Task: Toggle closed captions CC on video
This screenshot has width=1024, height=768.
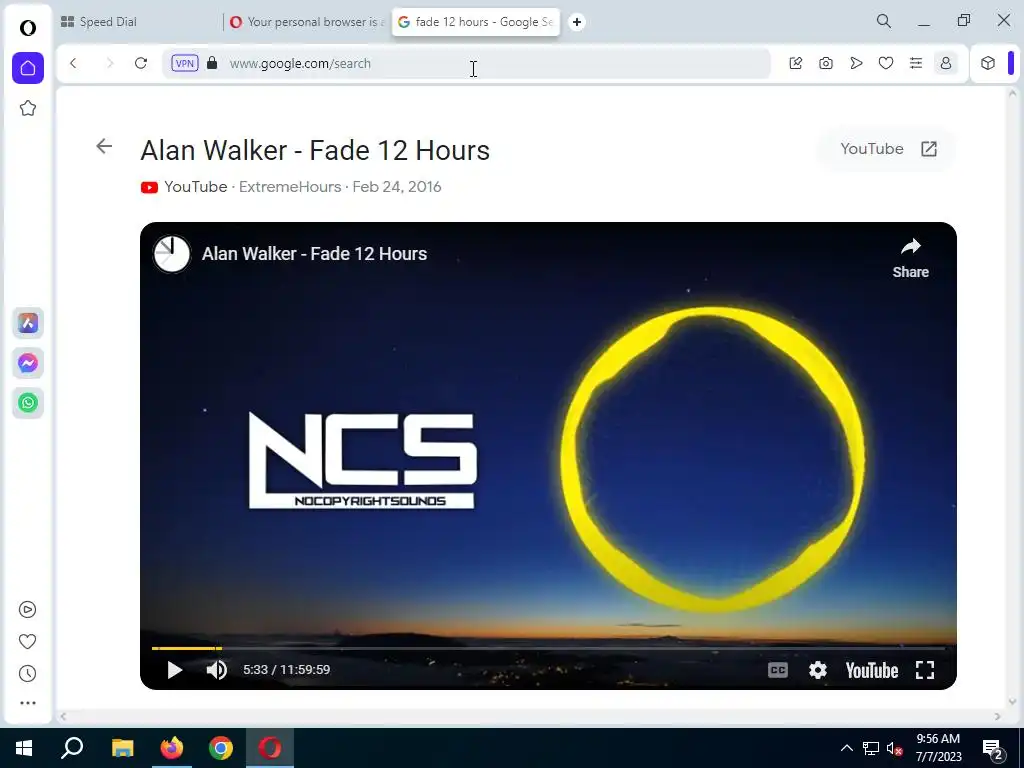Action: pyautogui.click(x=777, y=670)
